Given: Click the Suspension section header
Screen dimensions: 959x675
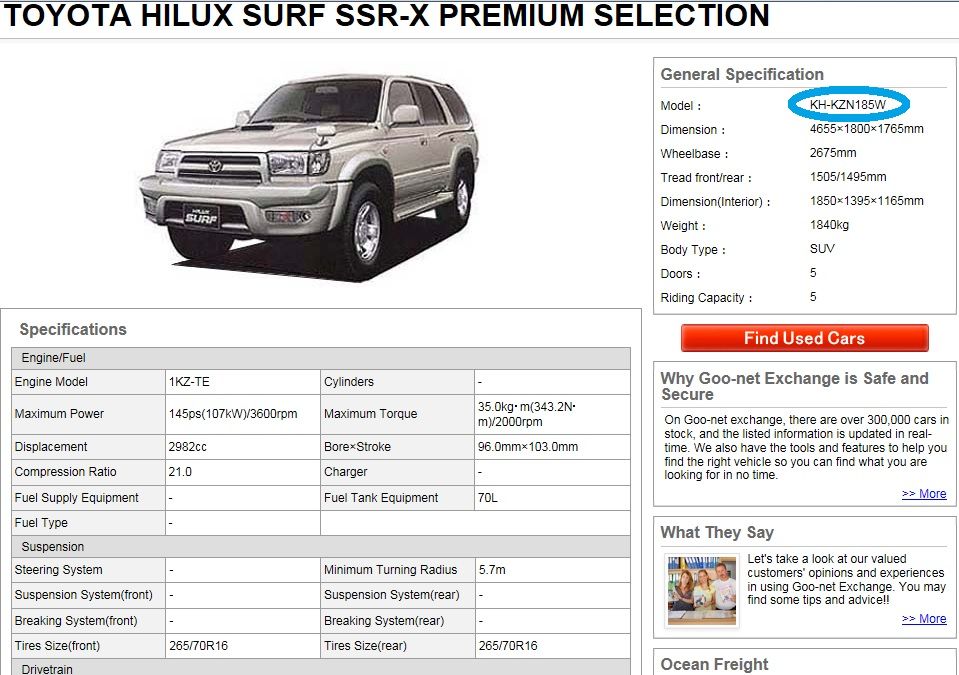Looking at the screenshot, I should [321, 547].
